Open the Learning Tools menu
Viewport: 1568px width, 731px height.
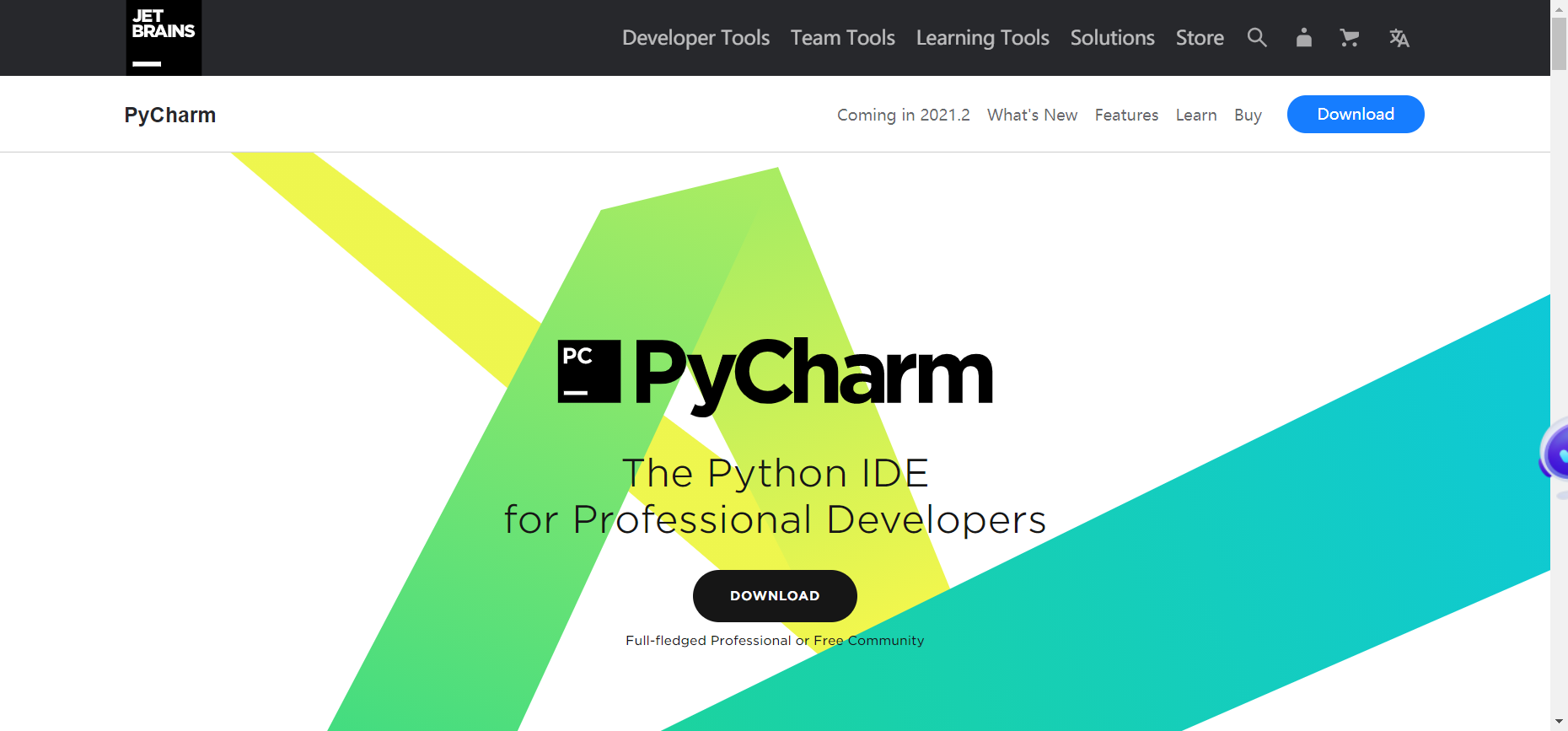(983, 38)
